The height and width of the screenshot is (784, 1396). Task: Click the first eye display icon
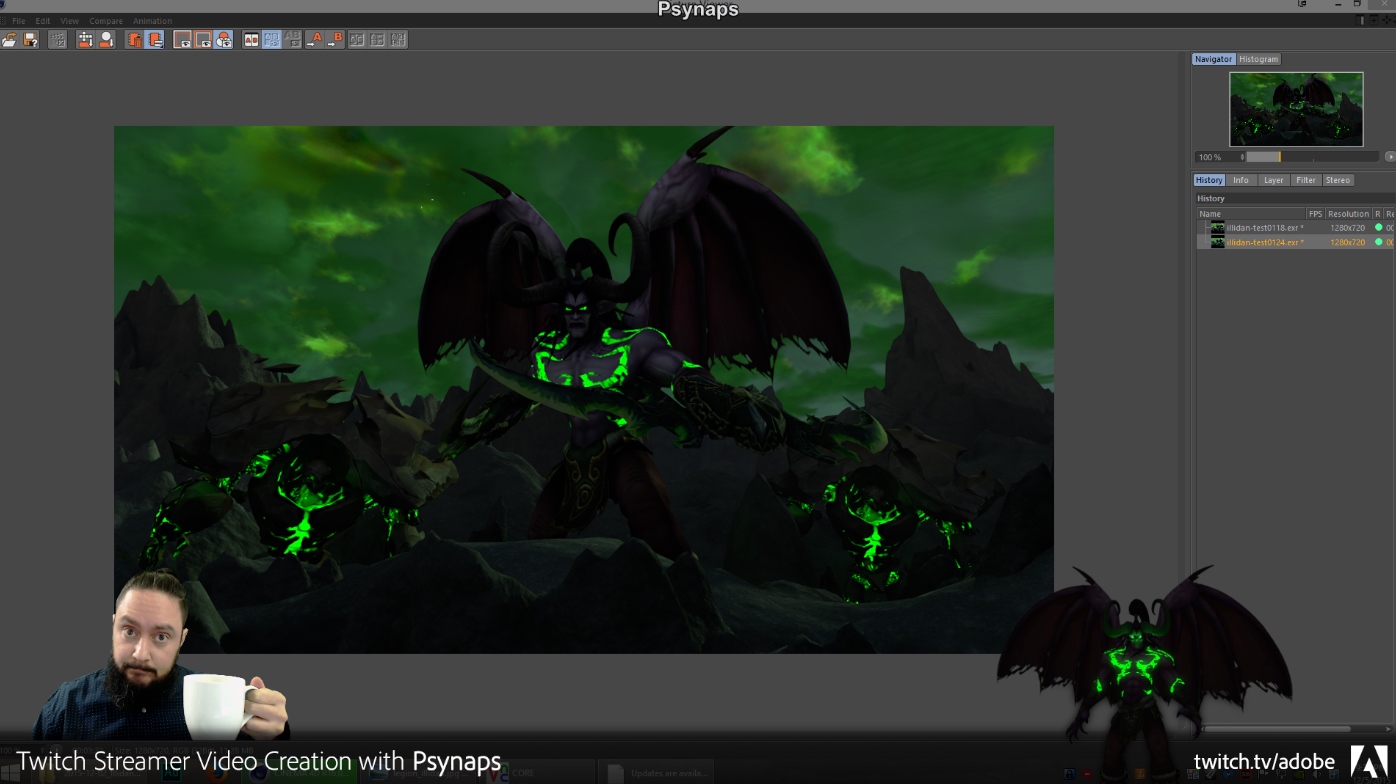(182, 40)
